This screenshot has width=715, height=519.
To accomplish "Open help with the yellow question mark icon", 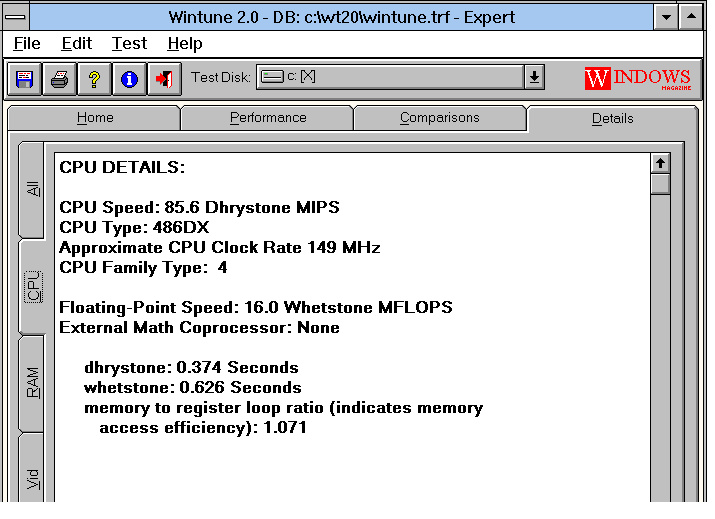I will (x=94, y=79).
